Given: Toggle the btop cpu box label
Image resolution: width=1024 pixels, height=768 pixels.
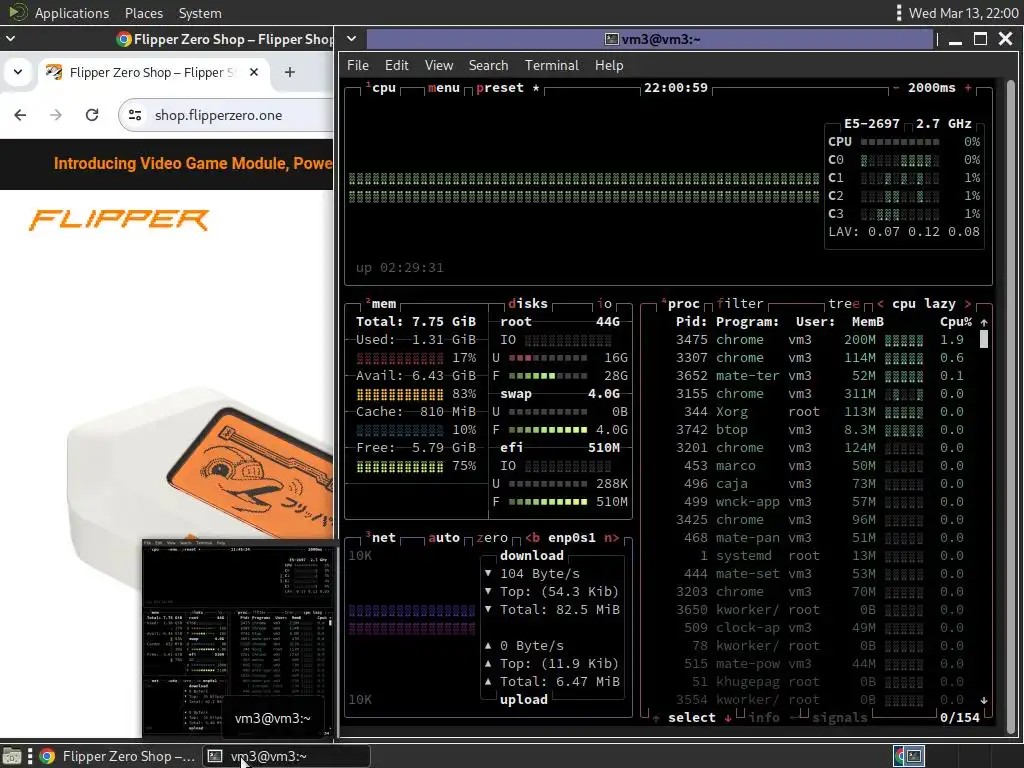Looking at the screenshot, I should coord(381,88).
